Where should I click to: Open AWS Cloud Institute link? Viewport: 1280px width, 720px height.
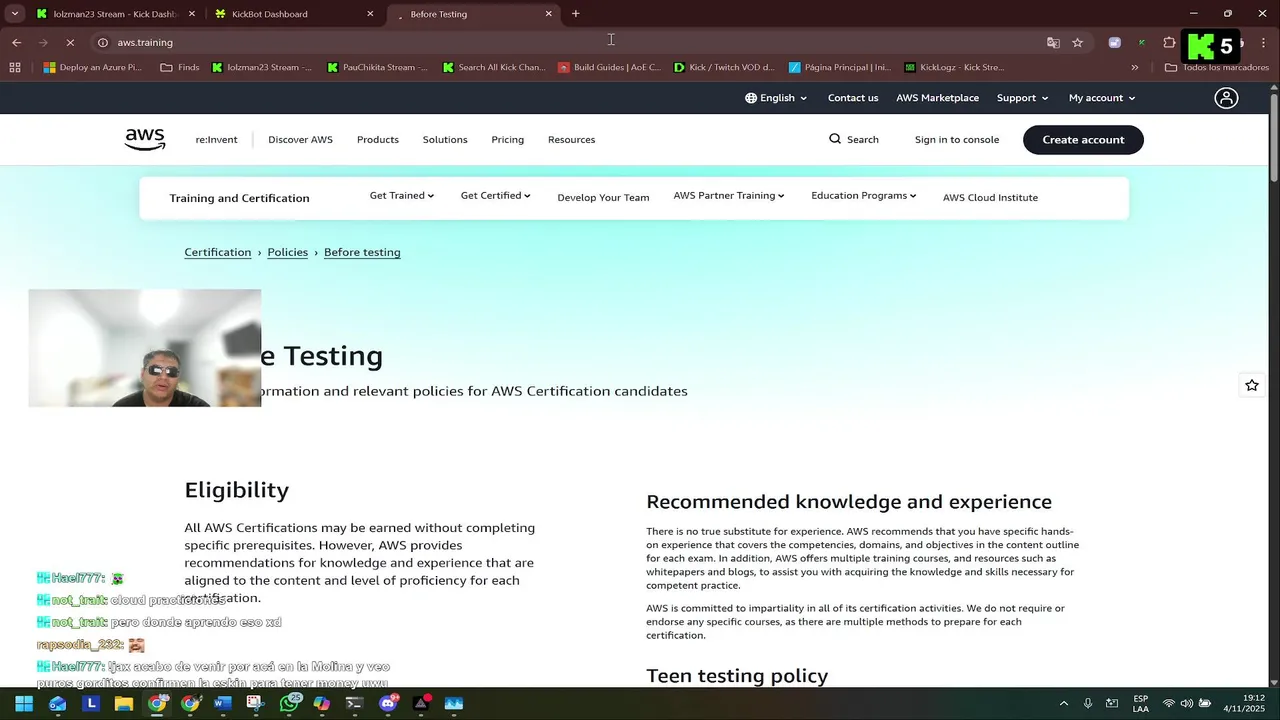tap(990, 198)
